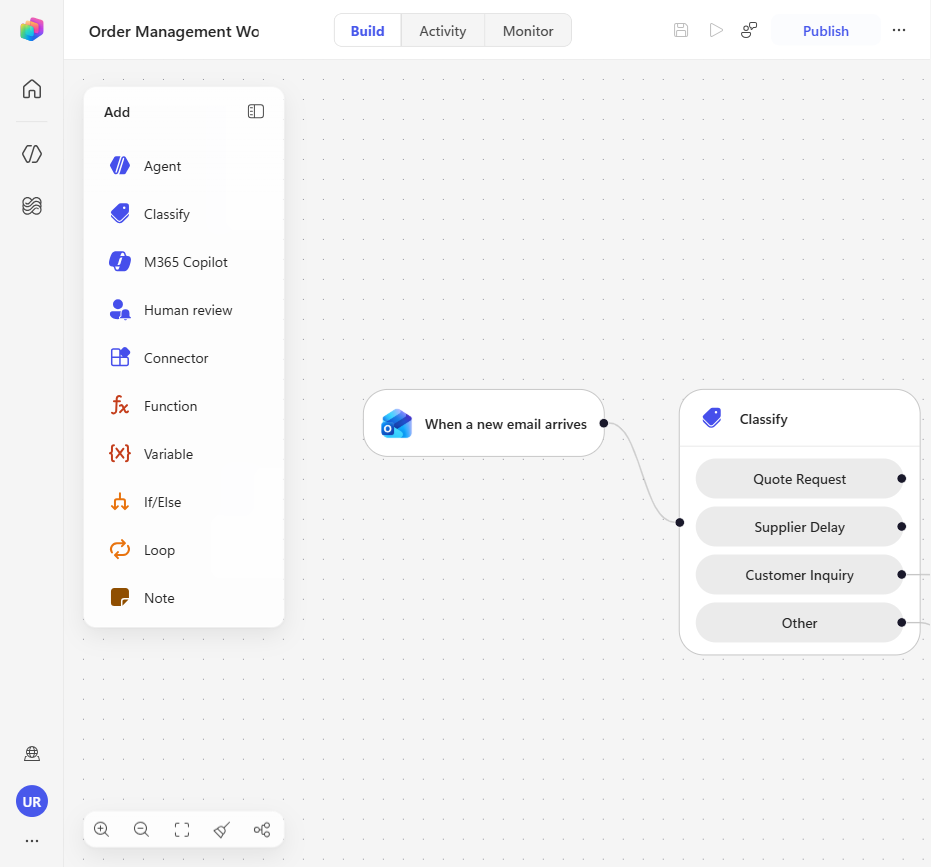The width and height of the screenshot is (931, 867).
Task: Switch to the Monitor tab
Action: (x=528, y=31)
